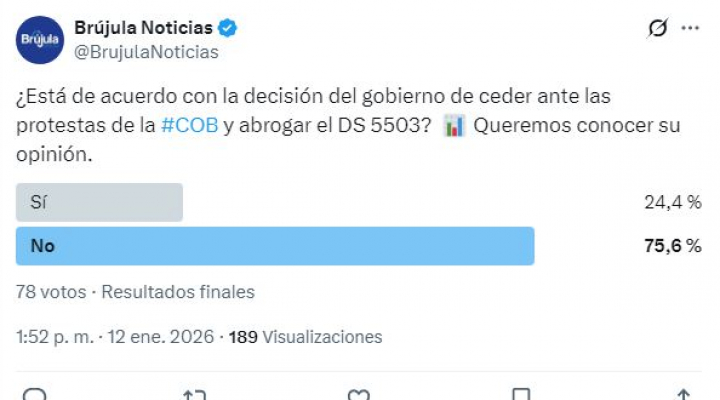Click the repost arrows icon

pos(196,394)
